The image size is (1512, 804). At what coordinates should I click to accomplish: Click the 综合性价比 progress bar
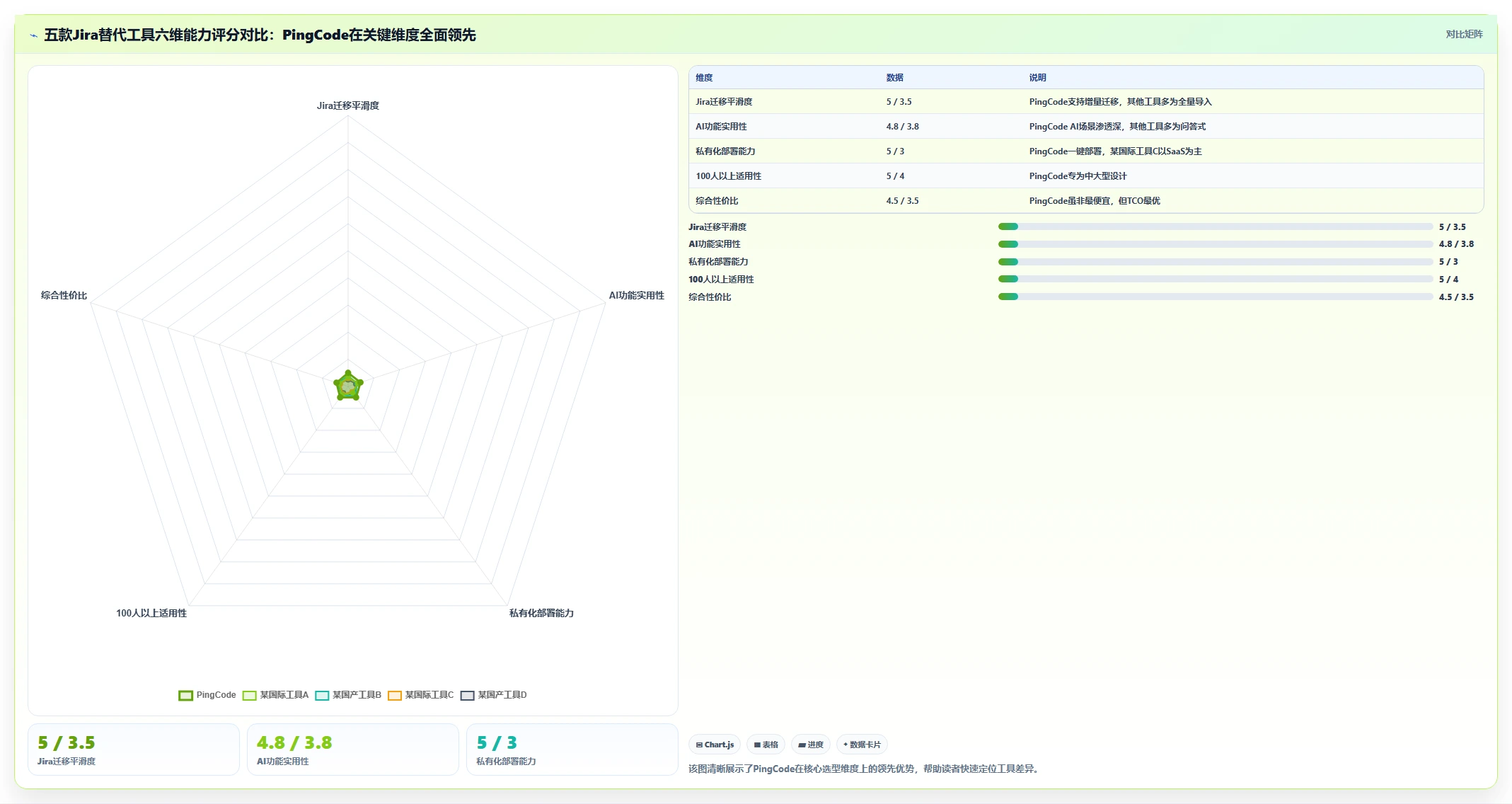click(1216, 297)
